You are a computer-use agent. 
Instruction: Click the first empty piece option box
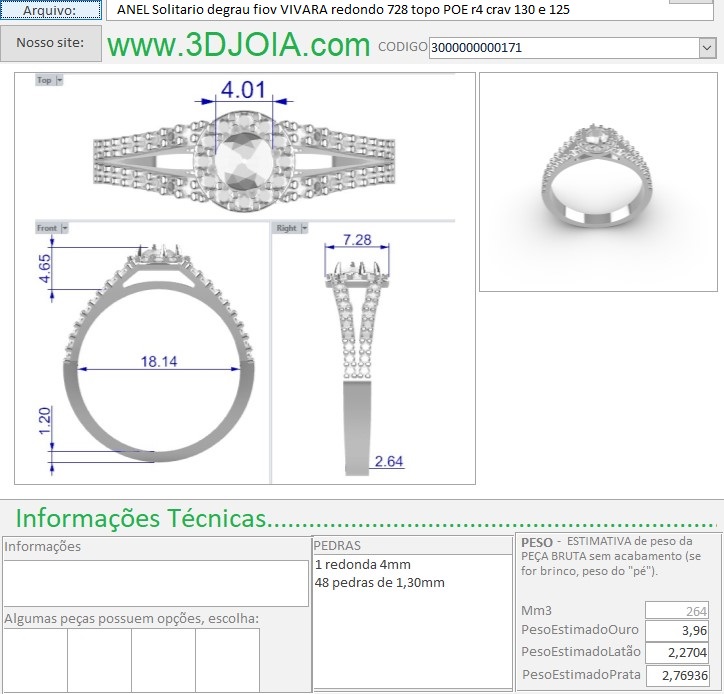point(35,660)
